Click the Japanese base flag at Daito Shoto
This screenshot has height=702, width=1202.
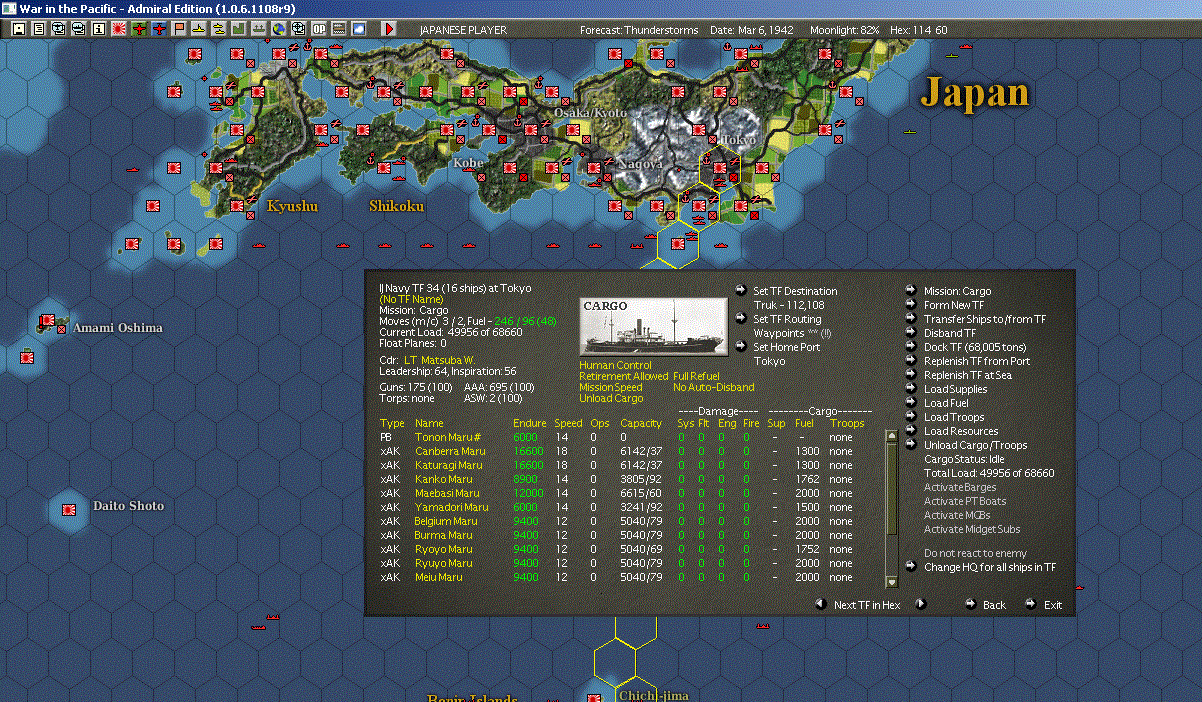coord(70,508)
